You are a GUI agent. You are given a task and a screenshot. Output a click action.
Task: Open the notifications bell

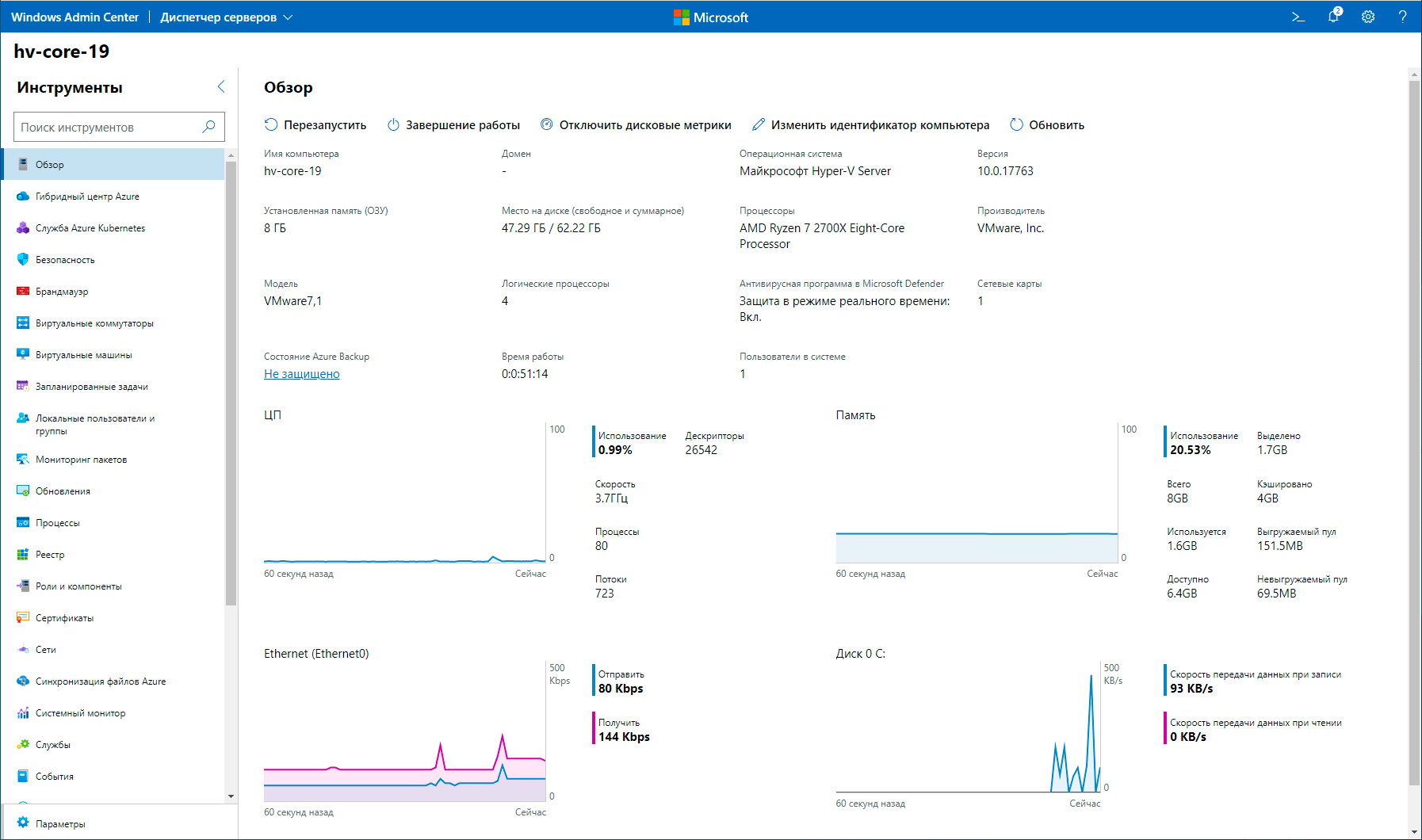coord(1334,17)
